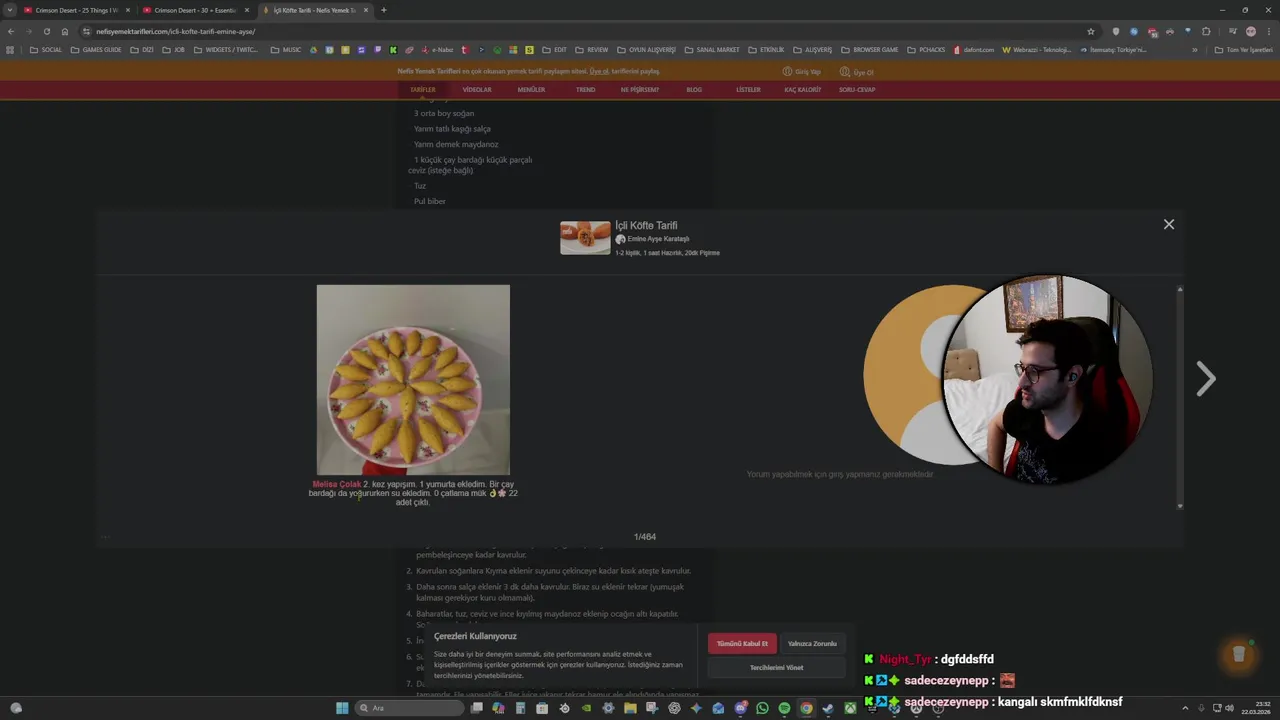Screen dimensions: 1280x720
Task: Open the BROWSER GAME bookmarks folder
Action: pos(870,49)
